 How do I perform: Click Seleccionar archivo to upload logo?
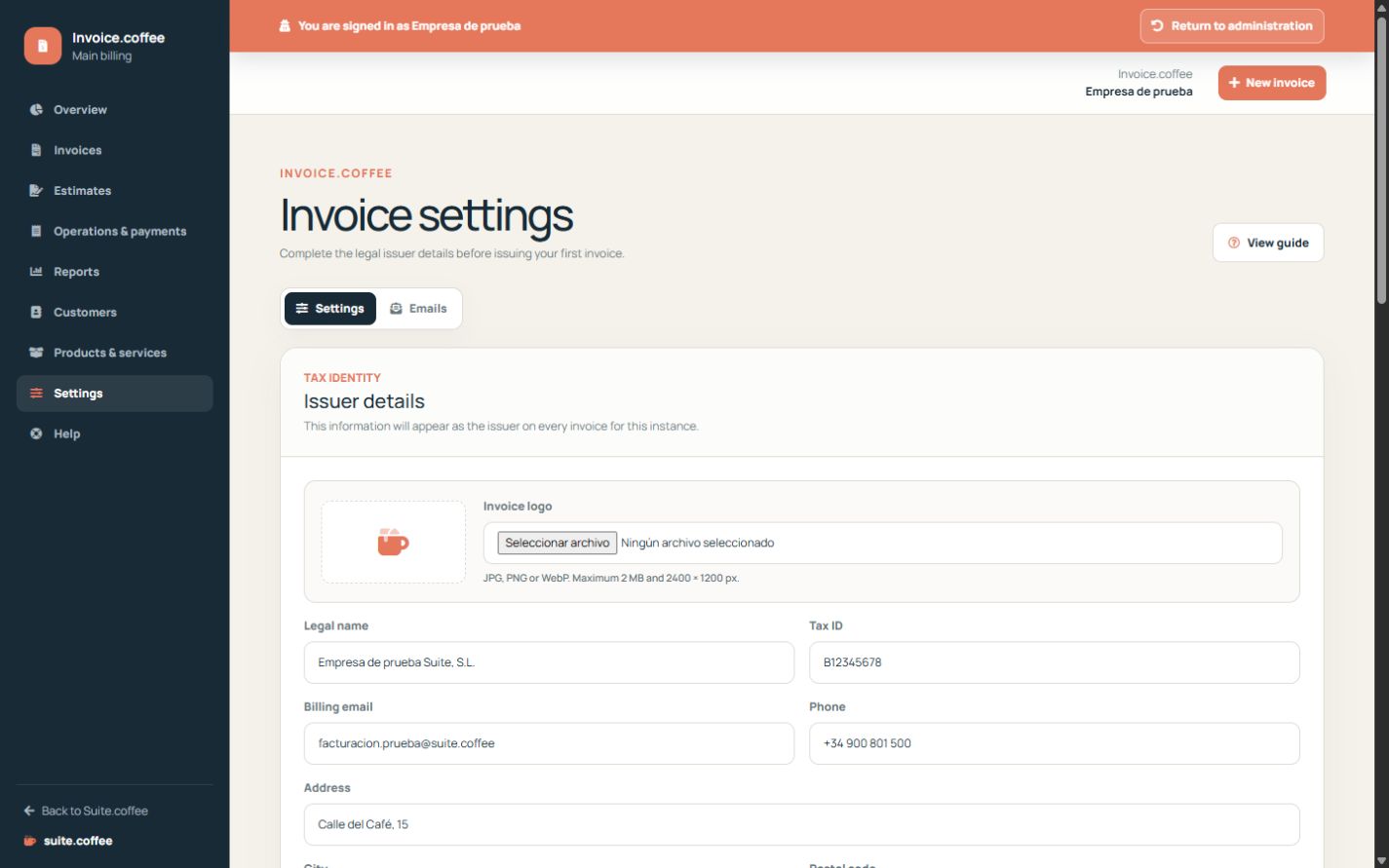coord(558,543)
